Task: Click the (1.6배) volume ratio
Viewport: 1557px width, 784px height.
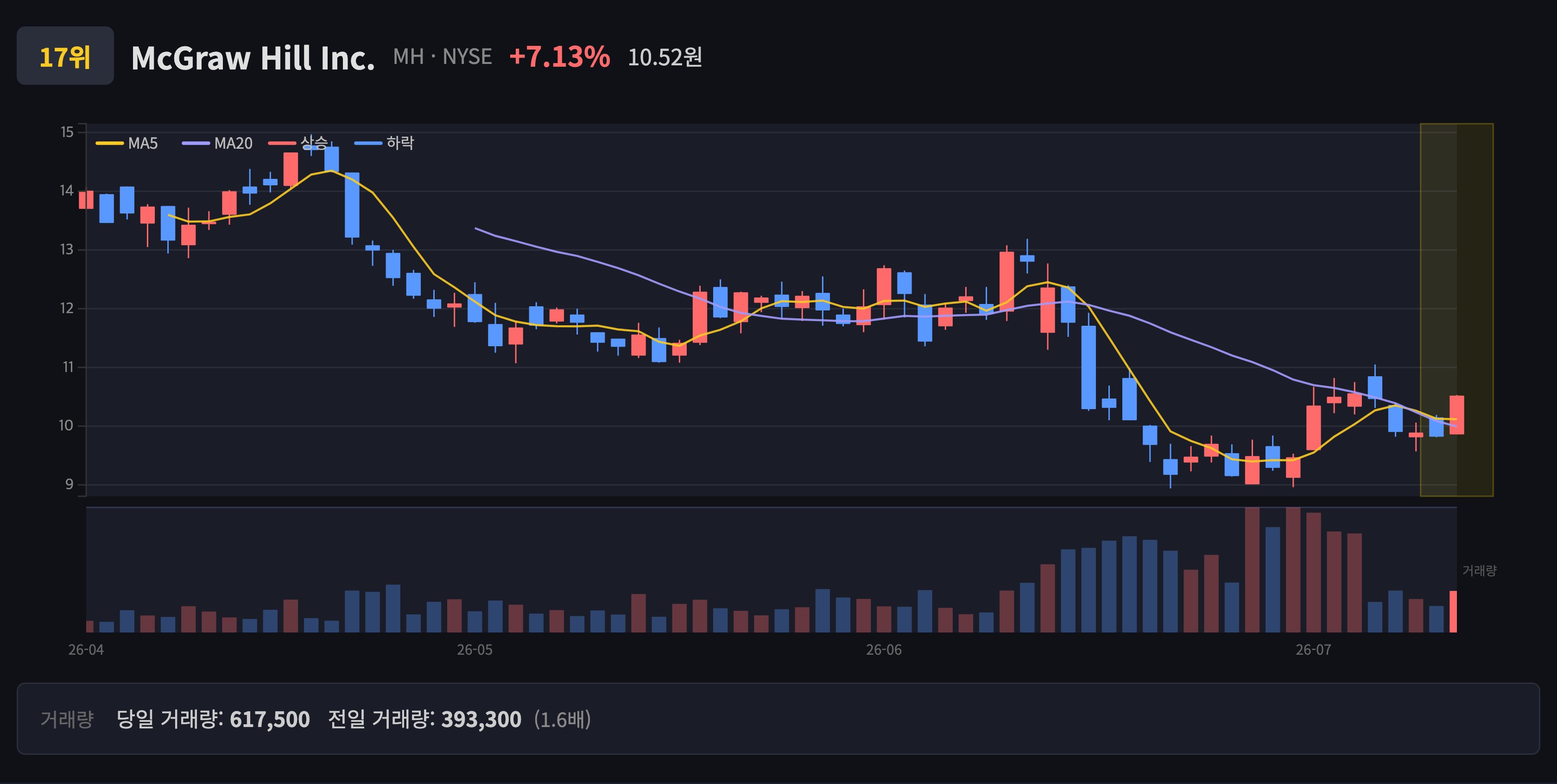Action: click(562, 719)
